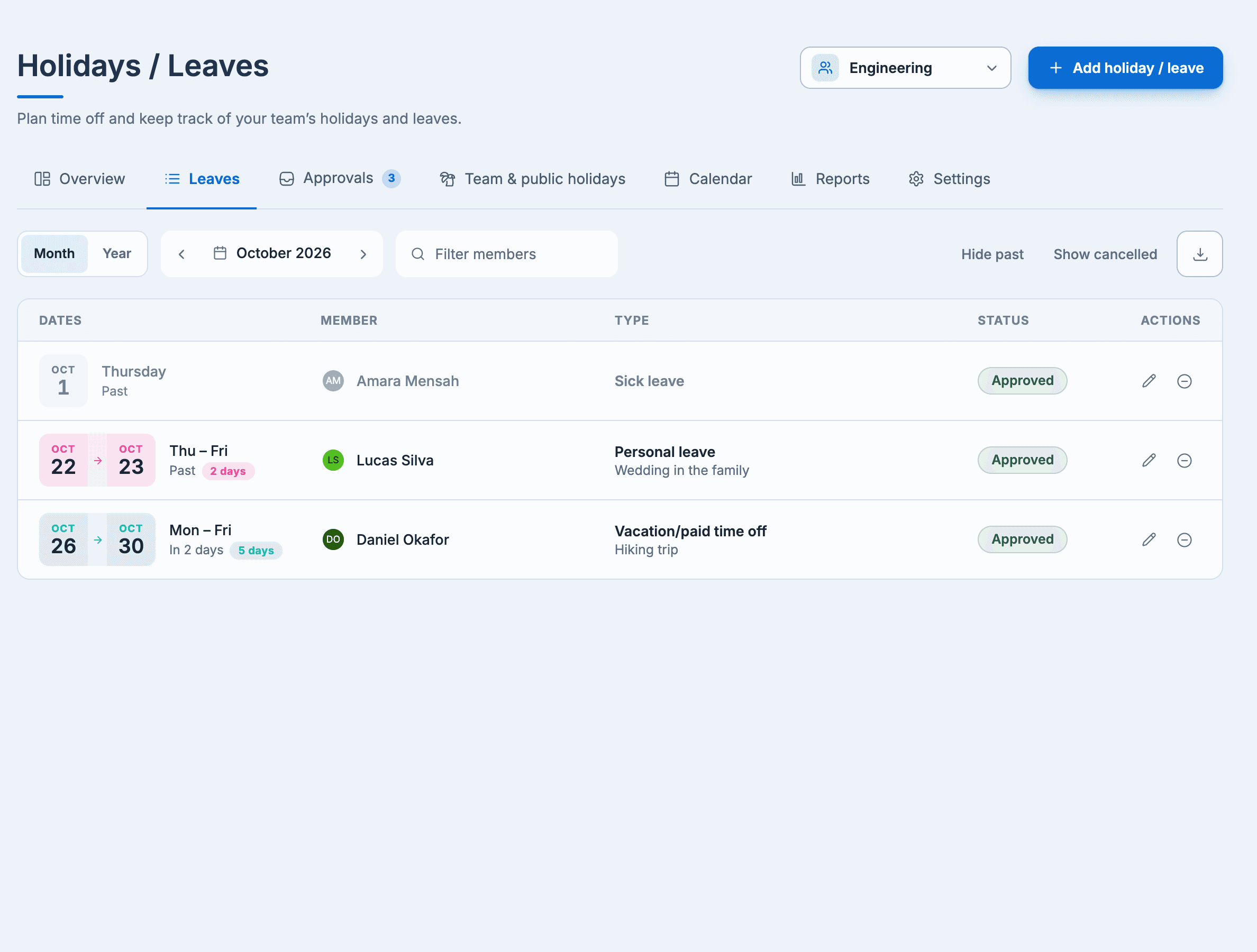Viewport: 1257px width, 952px height.
Task: Click the Approved status badge for Amara Mensah
Action: [1022, 381]
